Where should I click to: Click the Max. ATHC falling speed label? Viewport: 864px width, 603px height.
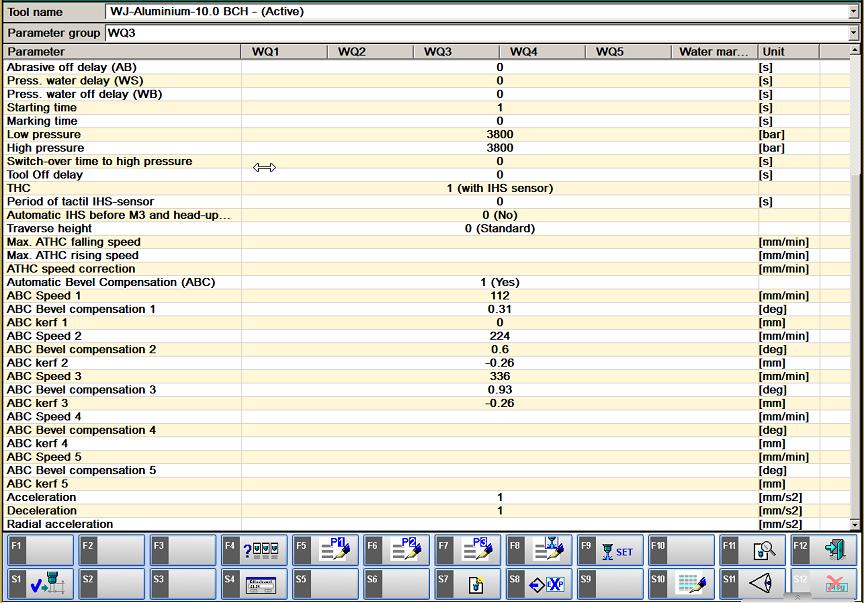pos(74,242)
